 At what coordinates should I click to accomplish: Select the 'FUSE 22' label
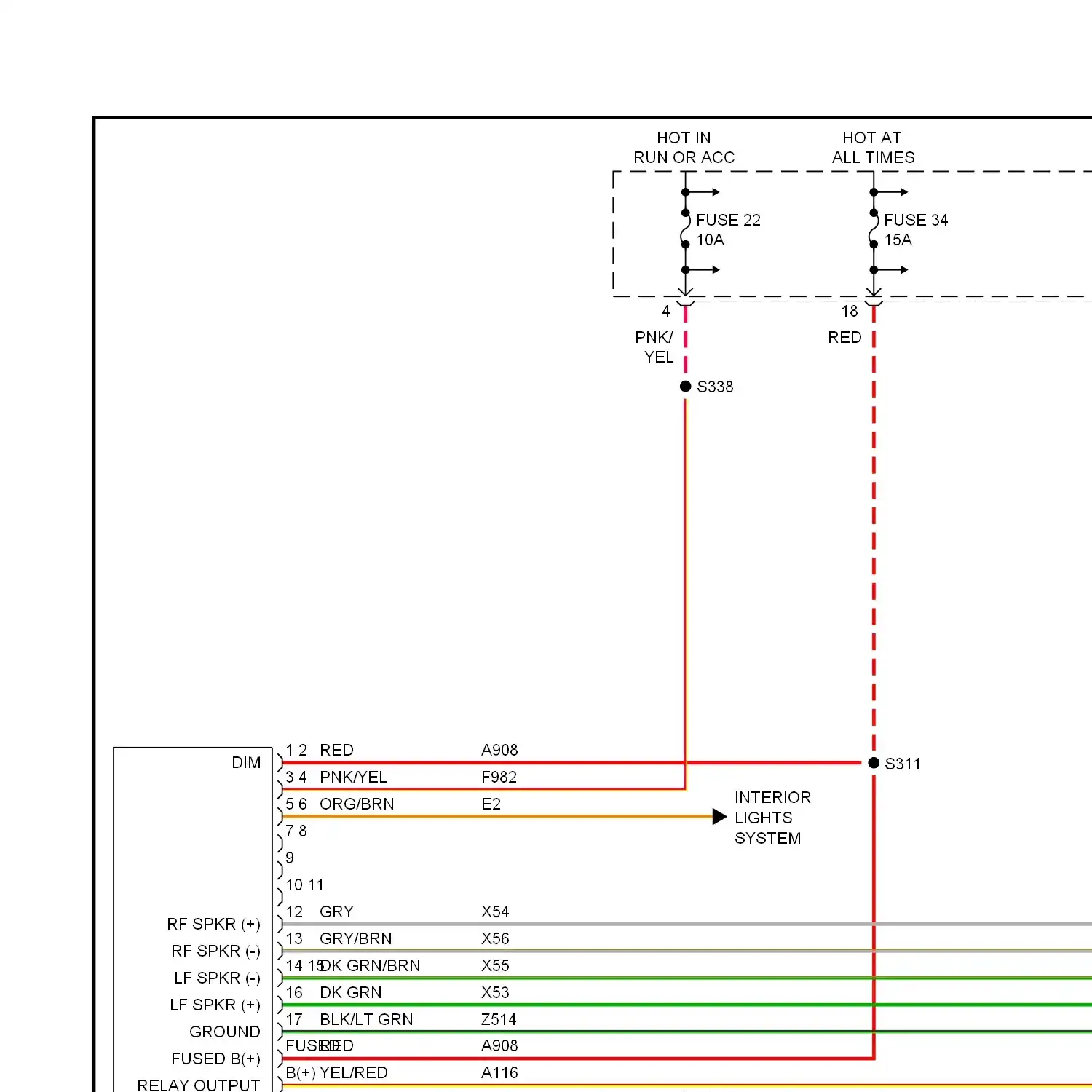[x=728, y=220]
